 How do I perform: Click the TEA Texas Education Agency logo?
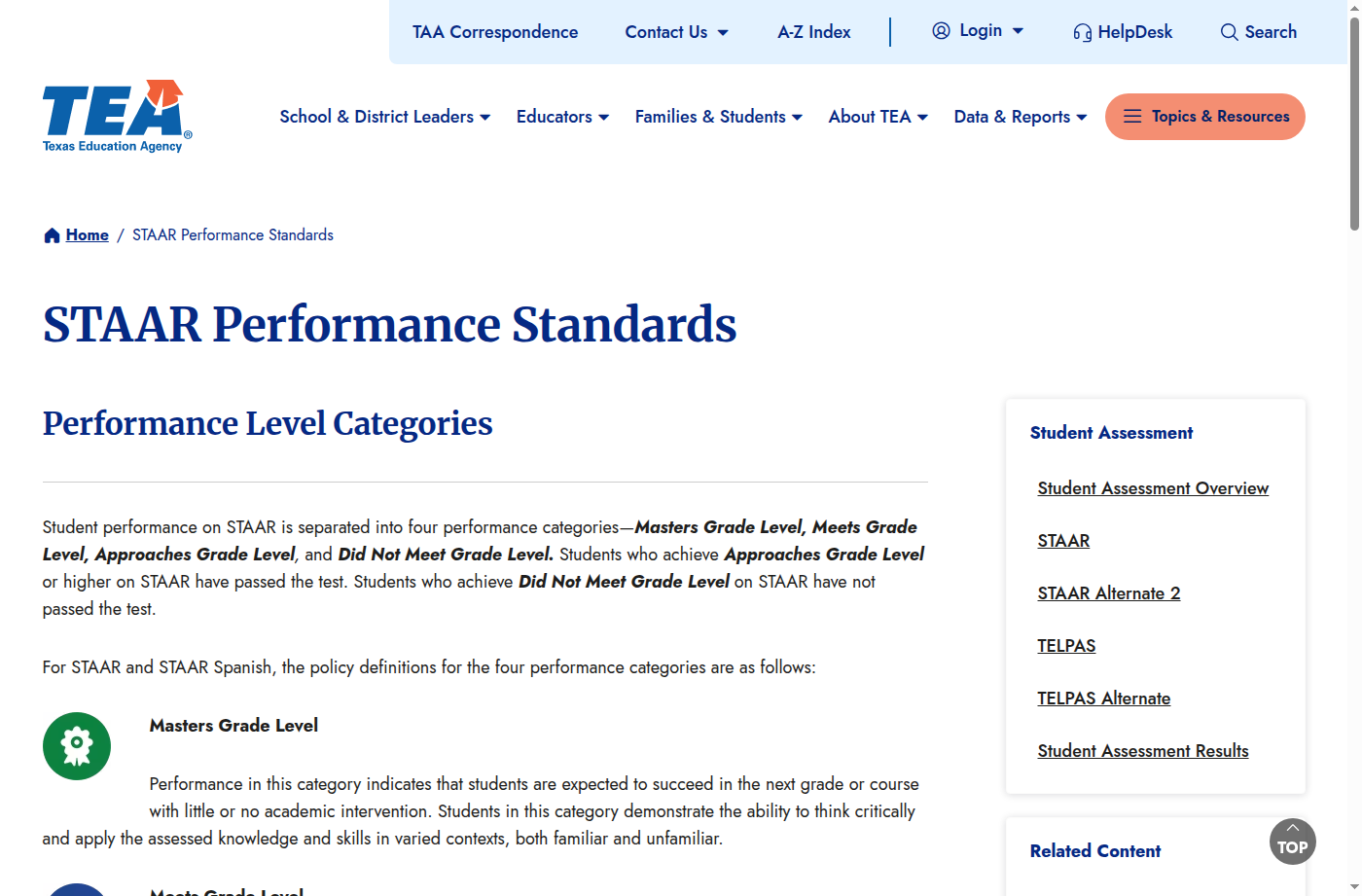(x=117, y=116)
